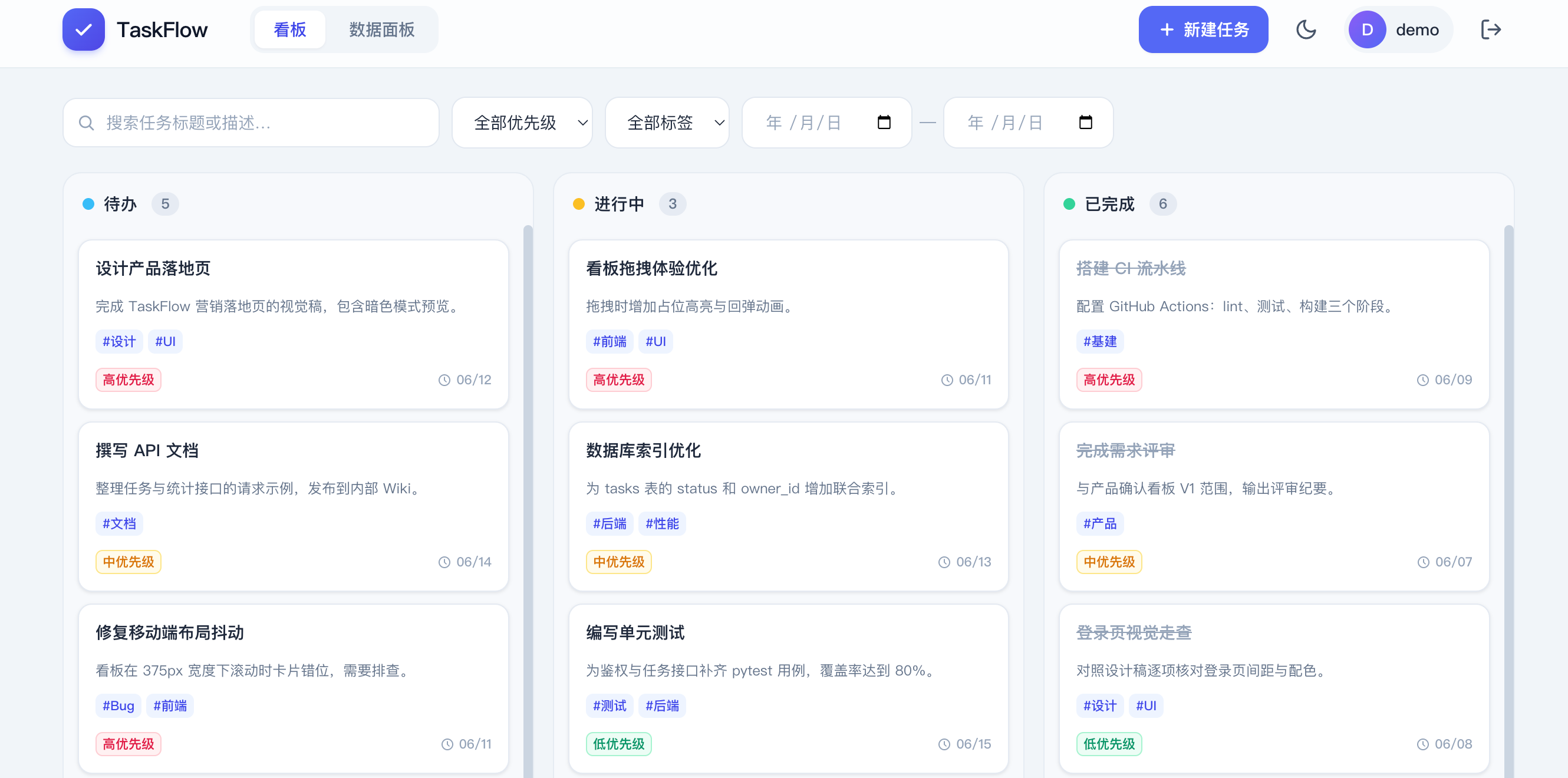Click the start date input field
The image size is (1568, 778).
click(x=826, y=123)
